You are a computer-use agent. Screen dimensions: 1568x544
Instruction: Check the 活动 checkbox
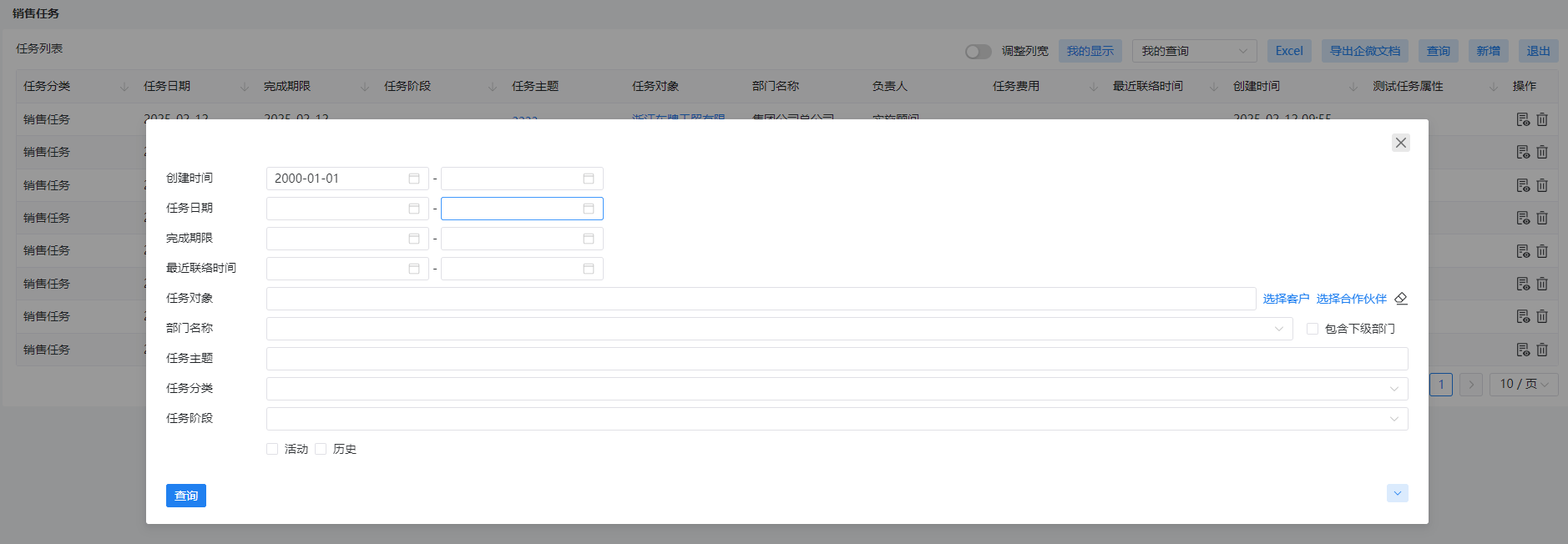click(272, 449)
